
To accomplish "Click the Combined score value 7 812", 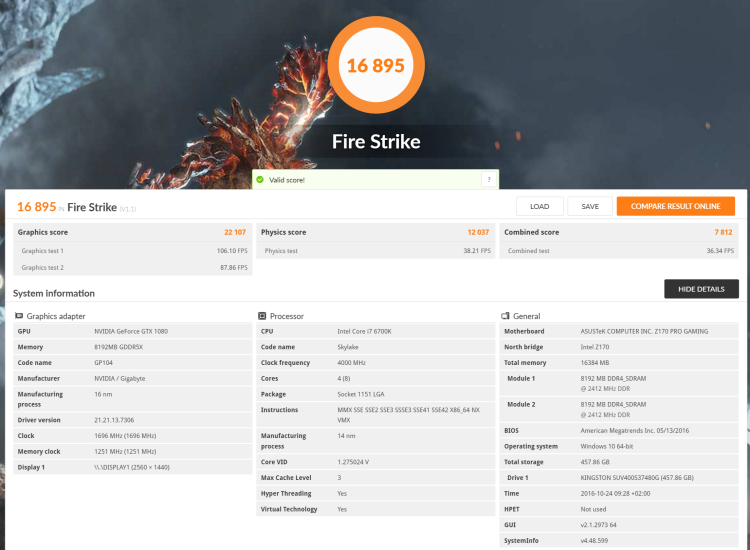I will 723,232.
